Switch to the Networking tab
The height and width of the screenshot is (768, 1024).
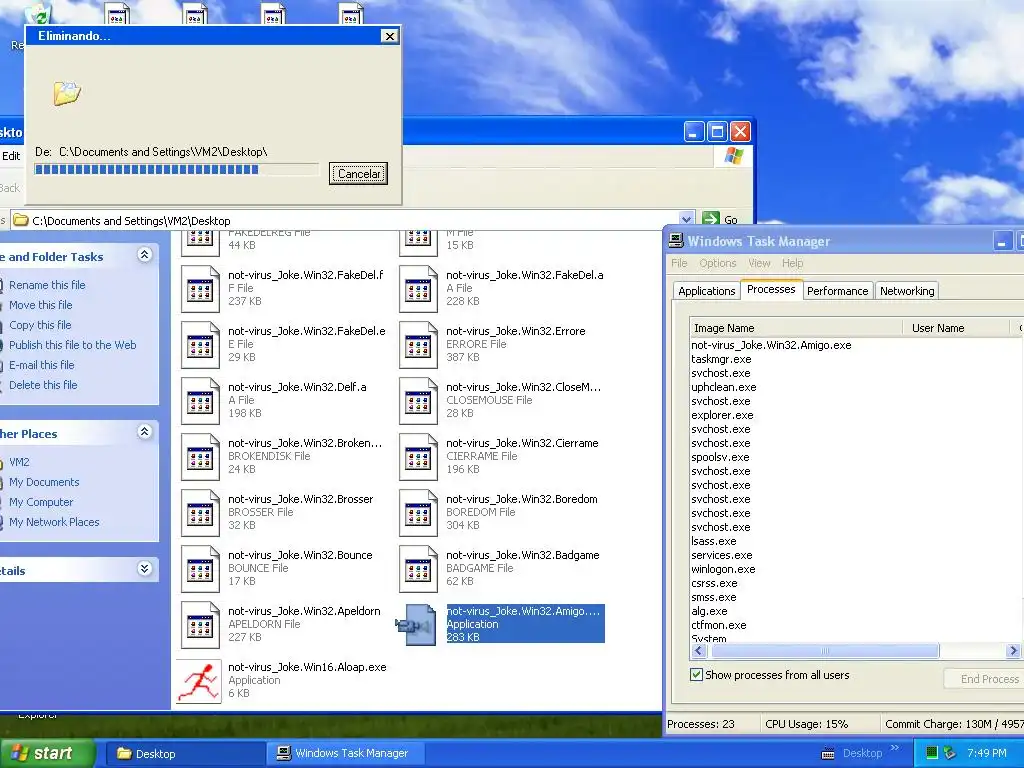[906, 291]
